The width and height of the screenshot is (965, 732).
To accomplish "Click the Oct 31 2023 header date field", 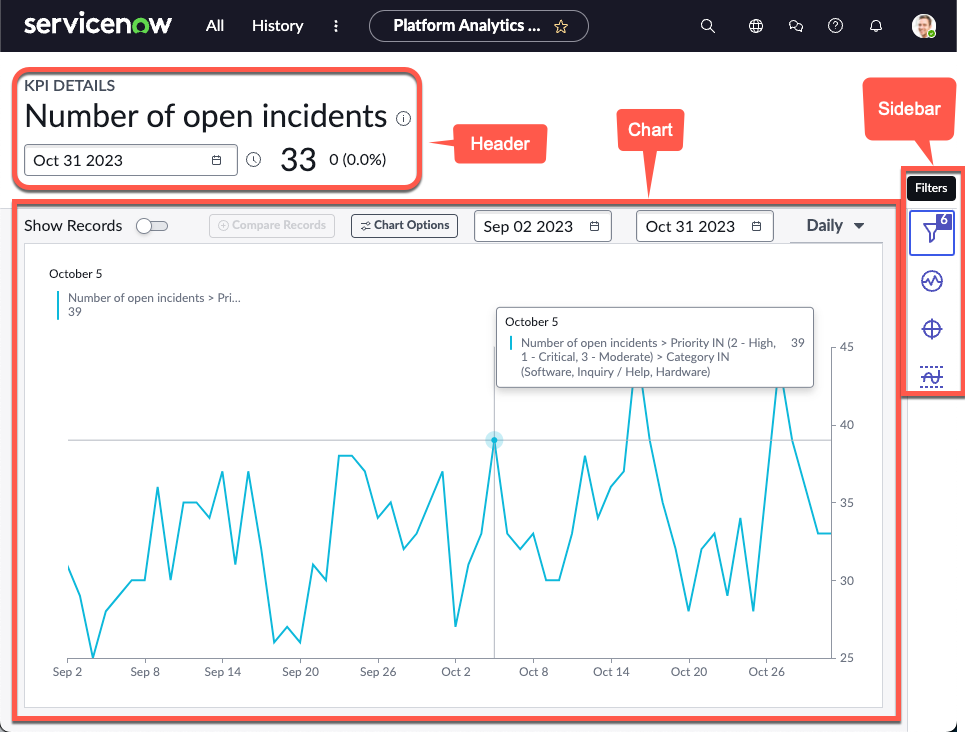I will 130,160.
